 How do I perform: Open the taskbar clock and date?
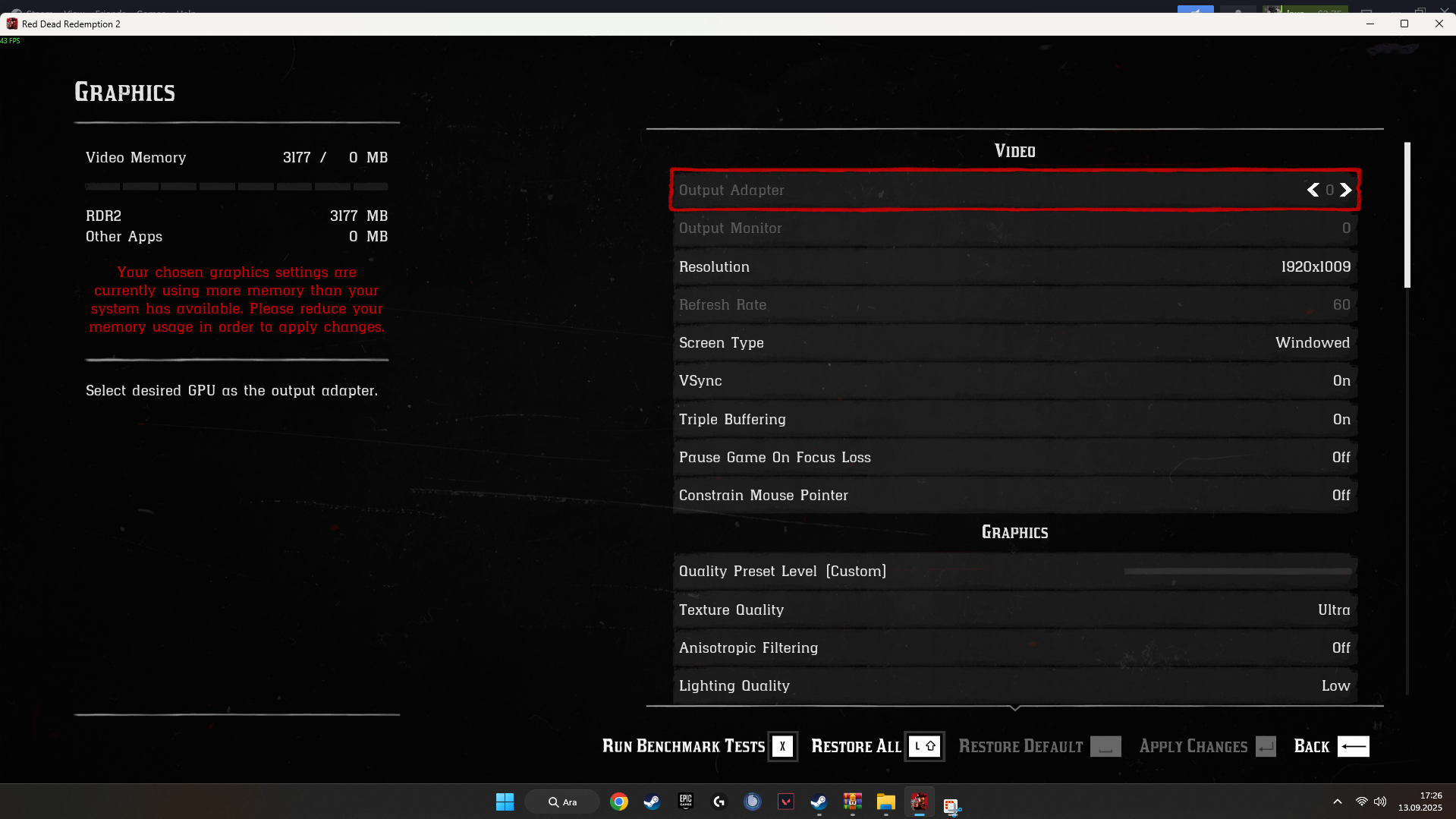coord(1420,802)
